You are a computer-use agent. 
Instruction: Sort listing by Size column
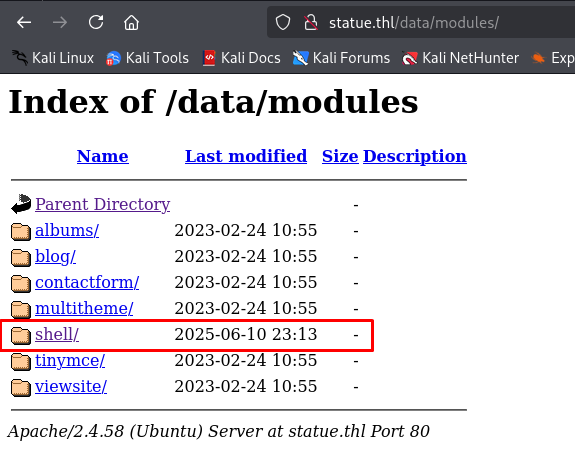click(340, 156)
